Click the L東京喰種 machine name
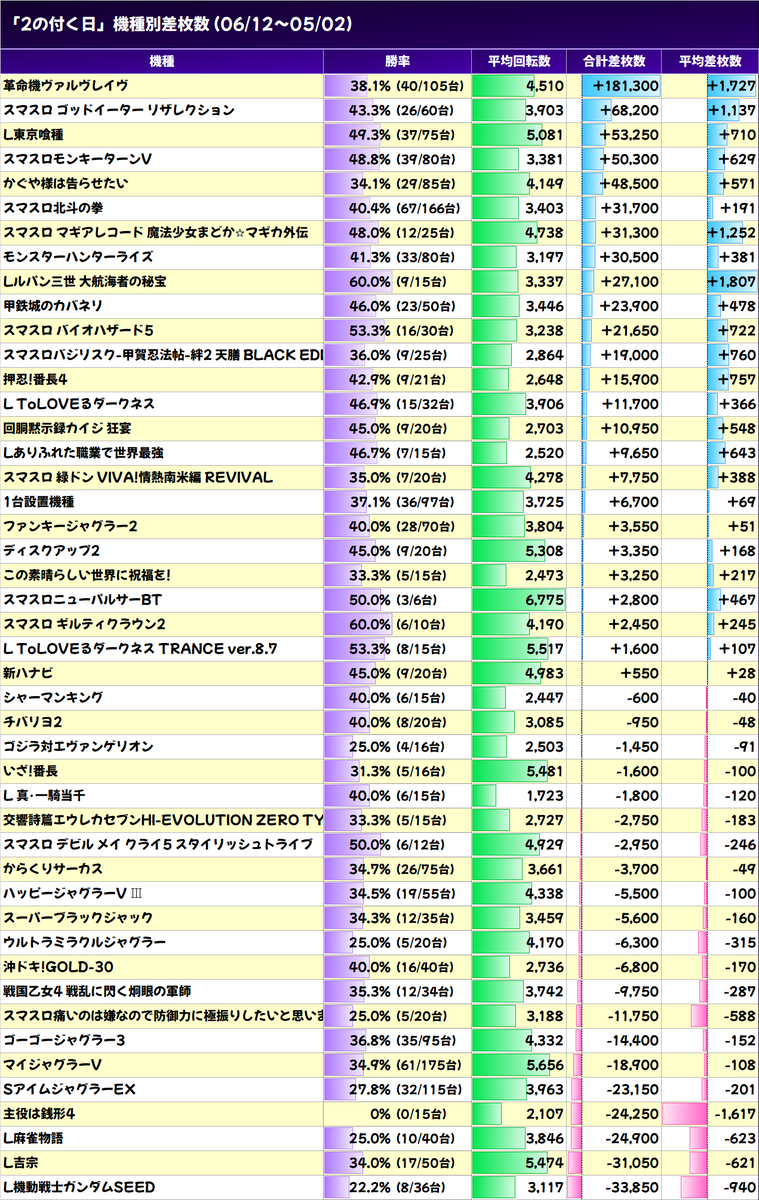This screenshot has height=1200, width=759. (x=36, y=135)
